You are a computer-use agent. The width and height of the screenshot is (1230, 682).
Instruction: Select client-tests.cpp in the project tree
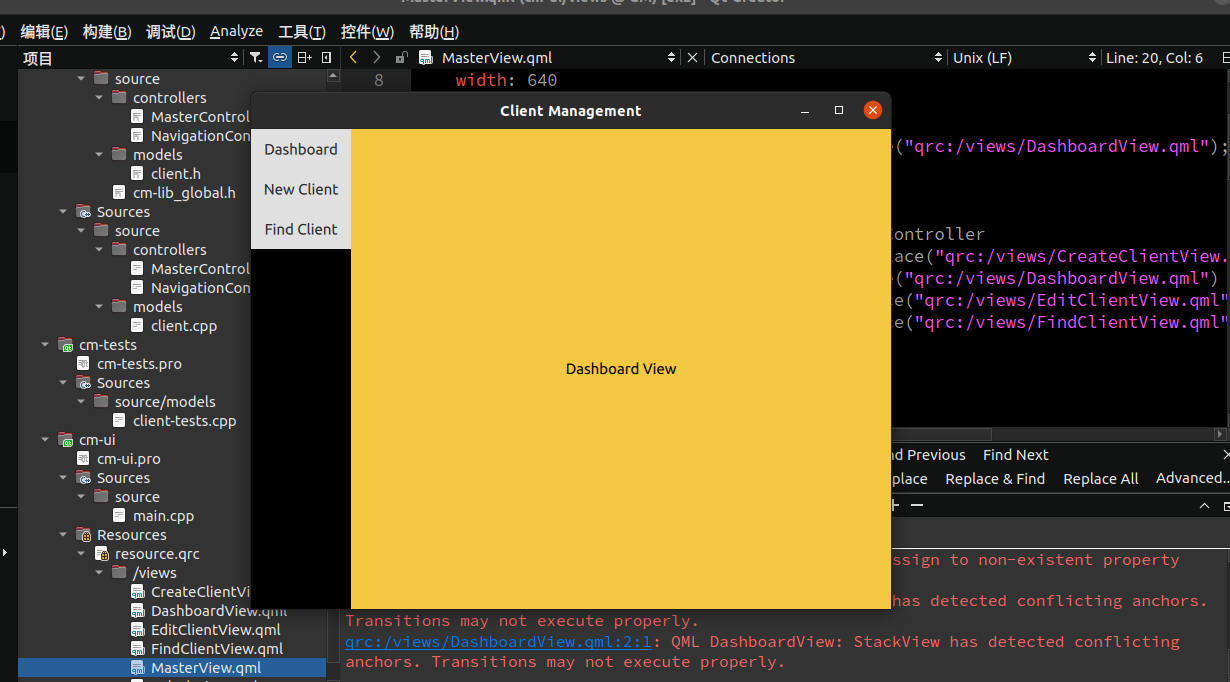pos(184,421)
